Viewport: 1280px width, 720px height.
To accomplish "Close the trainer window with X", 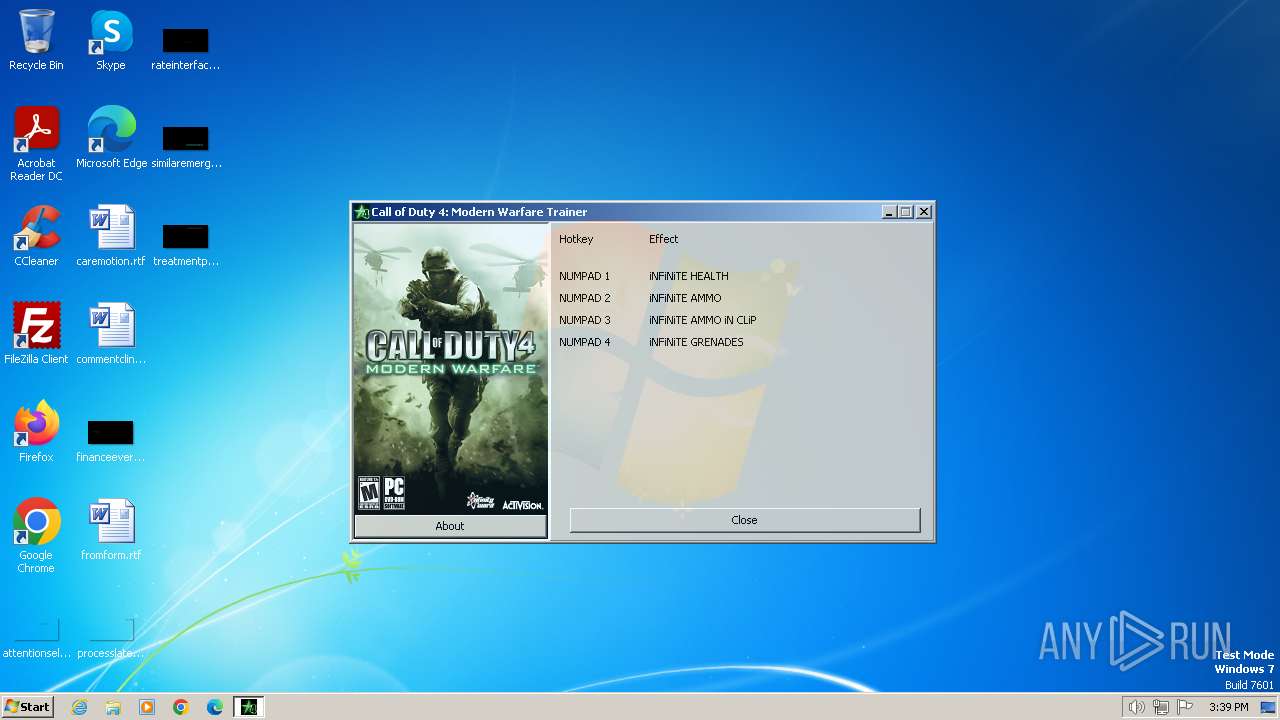I will (924, 212).
